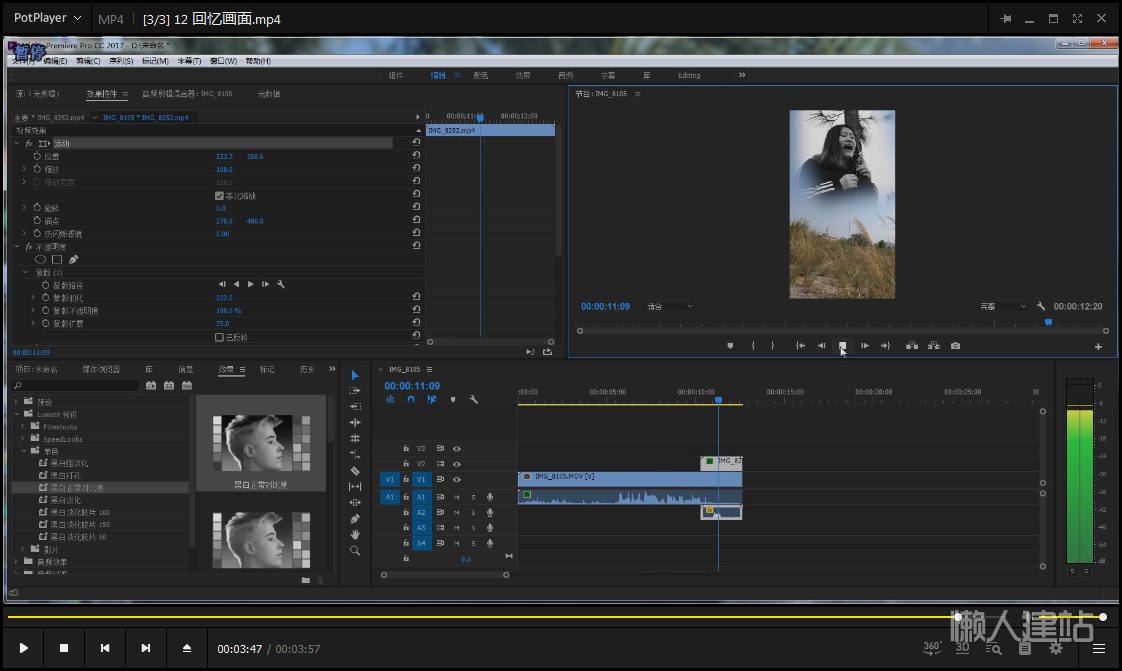Open PotPlayer main menu dropdown
Viewport: 1122px width, 671px height.
point(47,18)
